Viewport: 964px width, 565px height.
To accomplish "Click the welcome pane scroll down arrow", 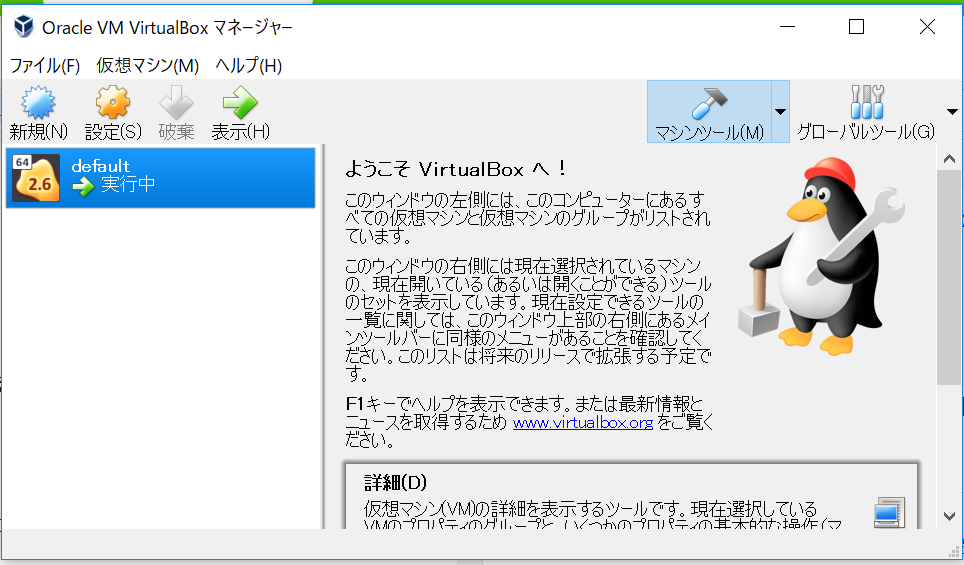I will coord(949,516).
